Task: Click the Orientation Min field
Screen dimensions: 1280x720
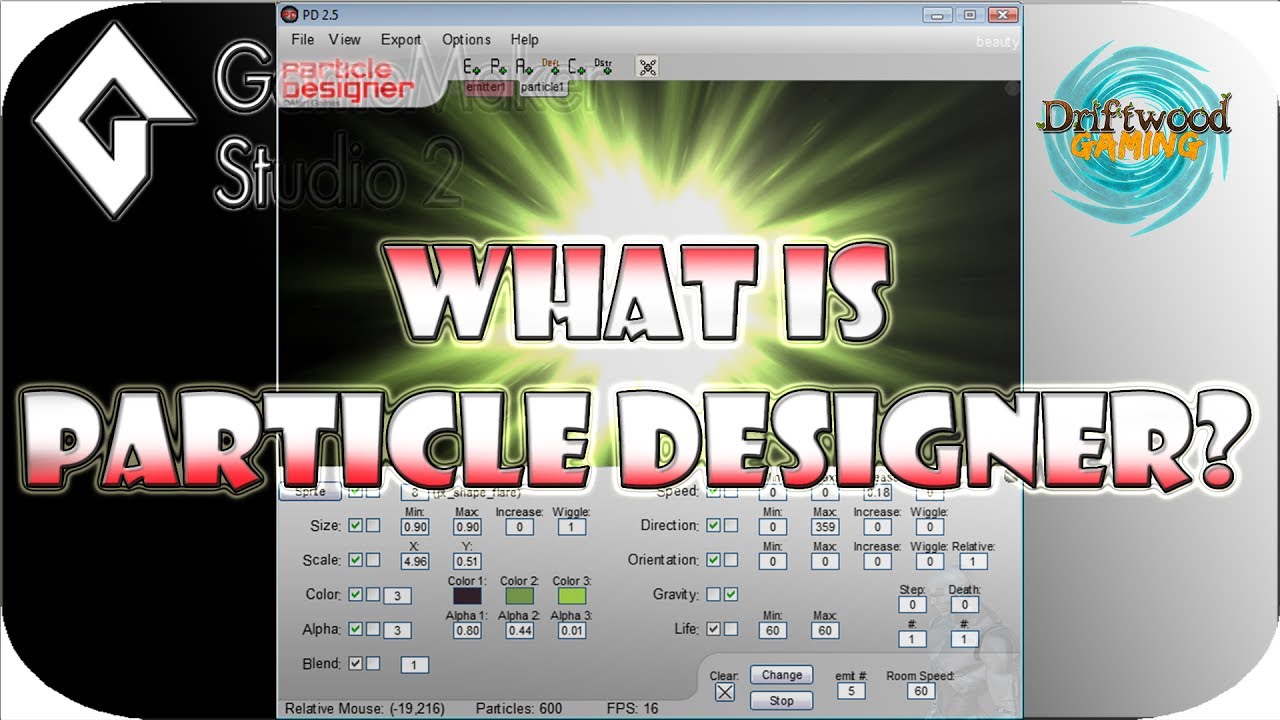Action: [x=772, y=561]
